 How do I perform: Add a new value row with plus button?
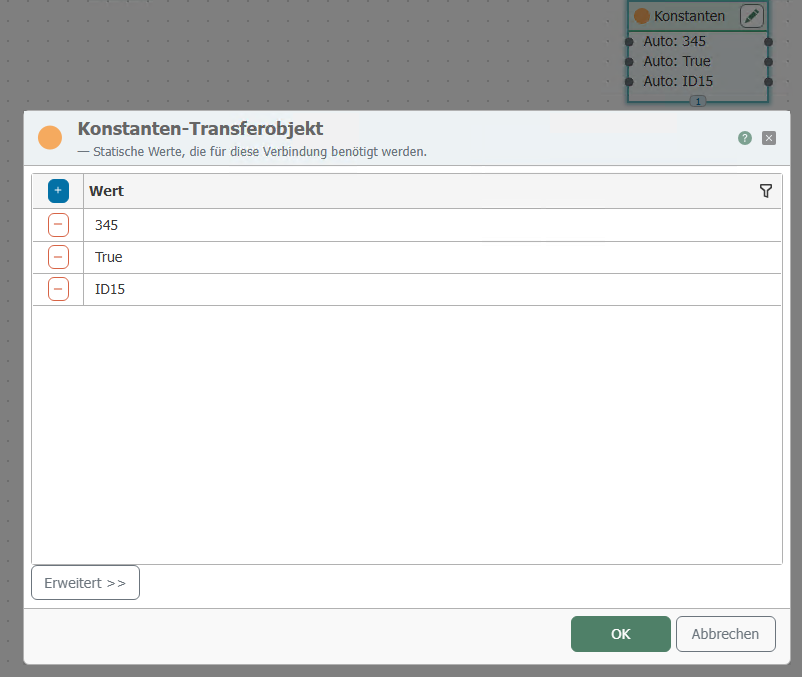click(x=58, y=190)
